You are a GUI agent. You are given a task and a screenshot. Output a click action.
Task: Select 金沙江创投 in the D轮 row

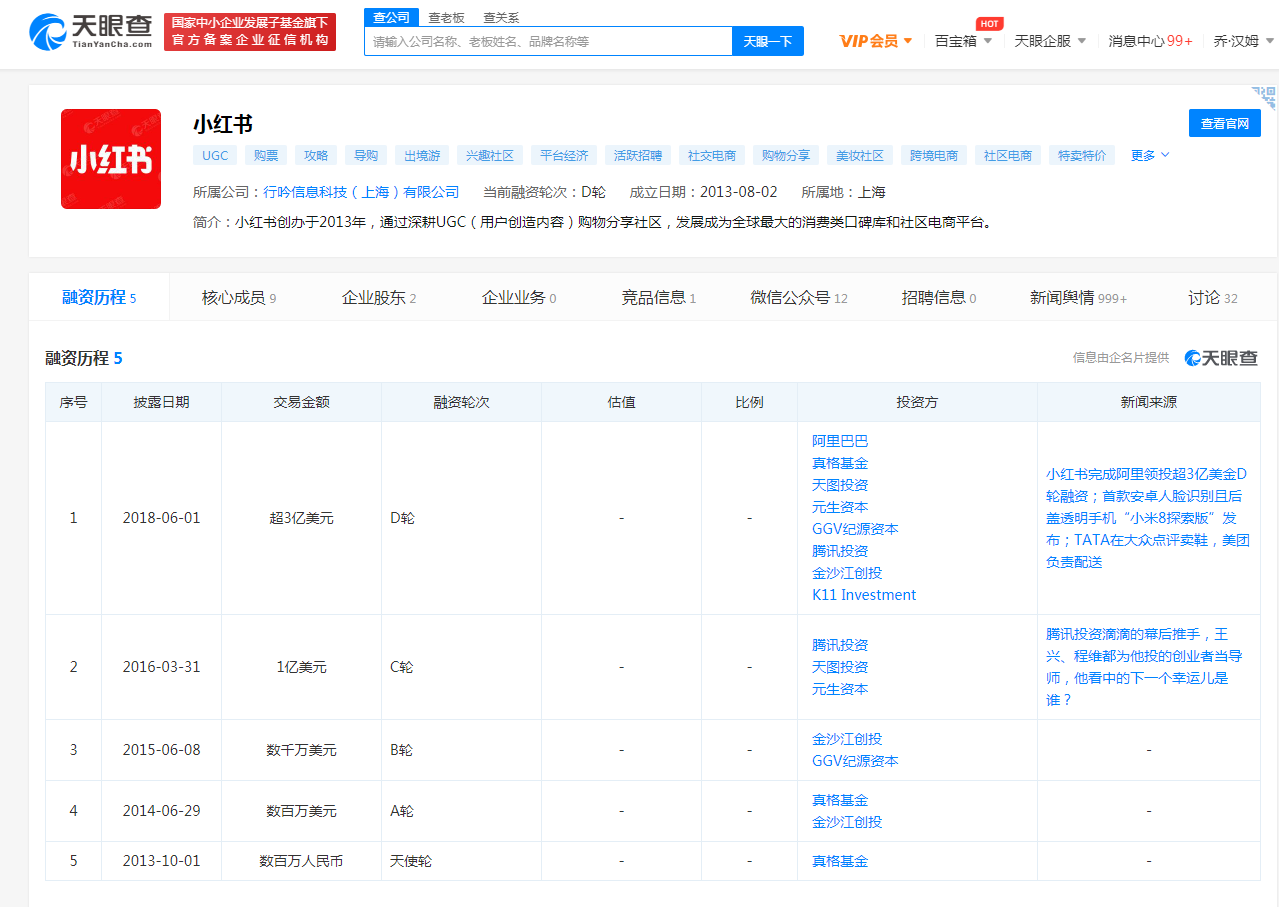point(847,573)
